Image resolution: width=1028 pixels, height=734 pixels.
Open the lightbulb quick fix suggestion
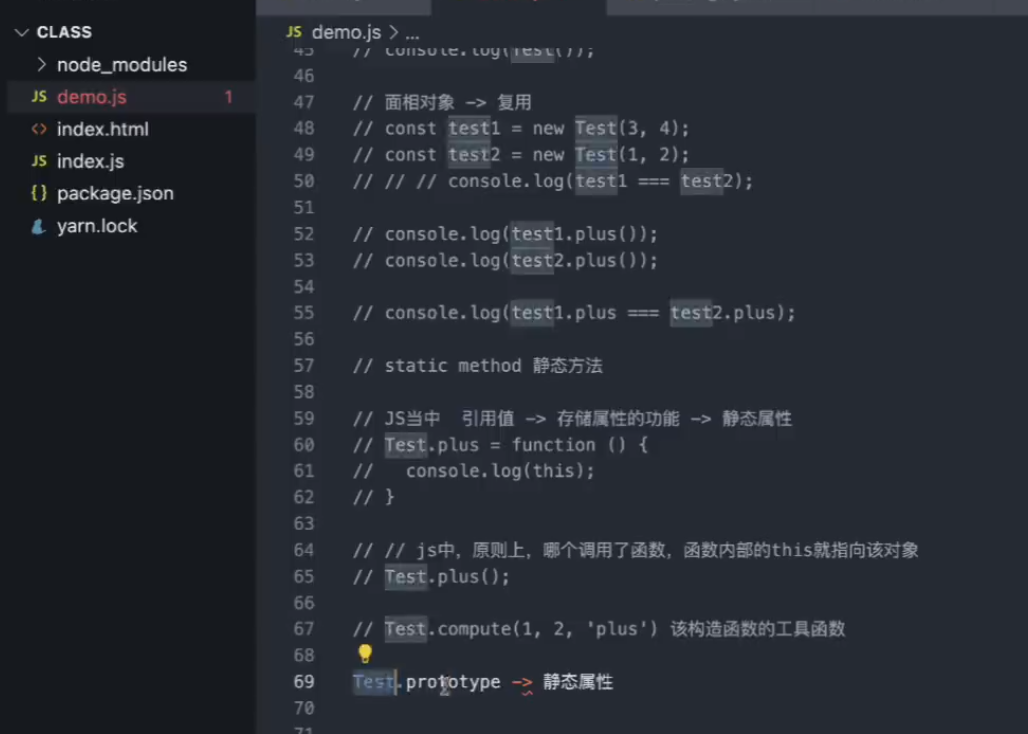coord(365,655)
